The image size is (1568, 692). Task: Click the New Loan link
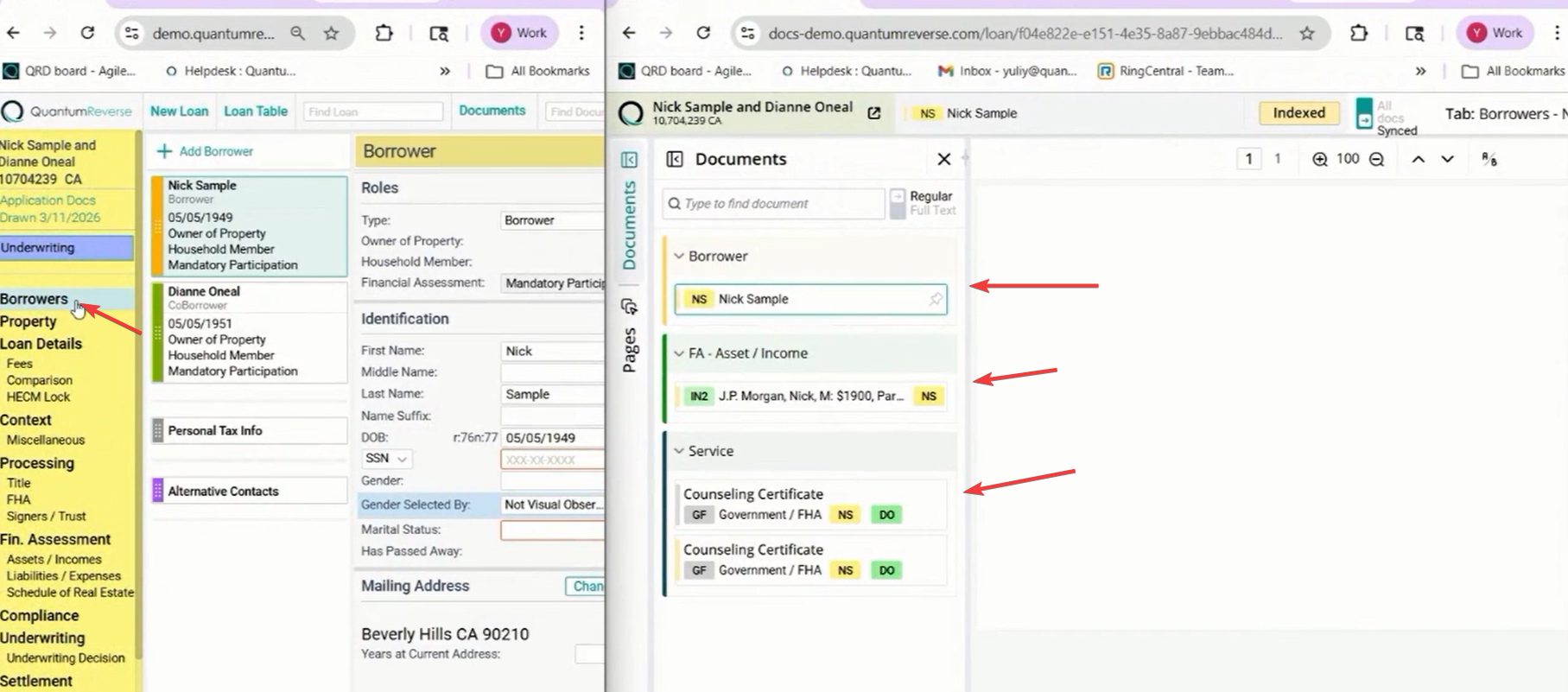179,111
